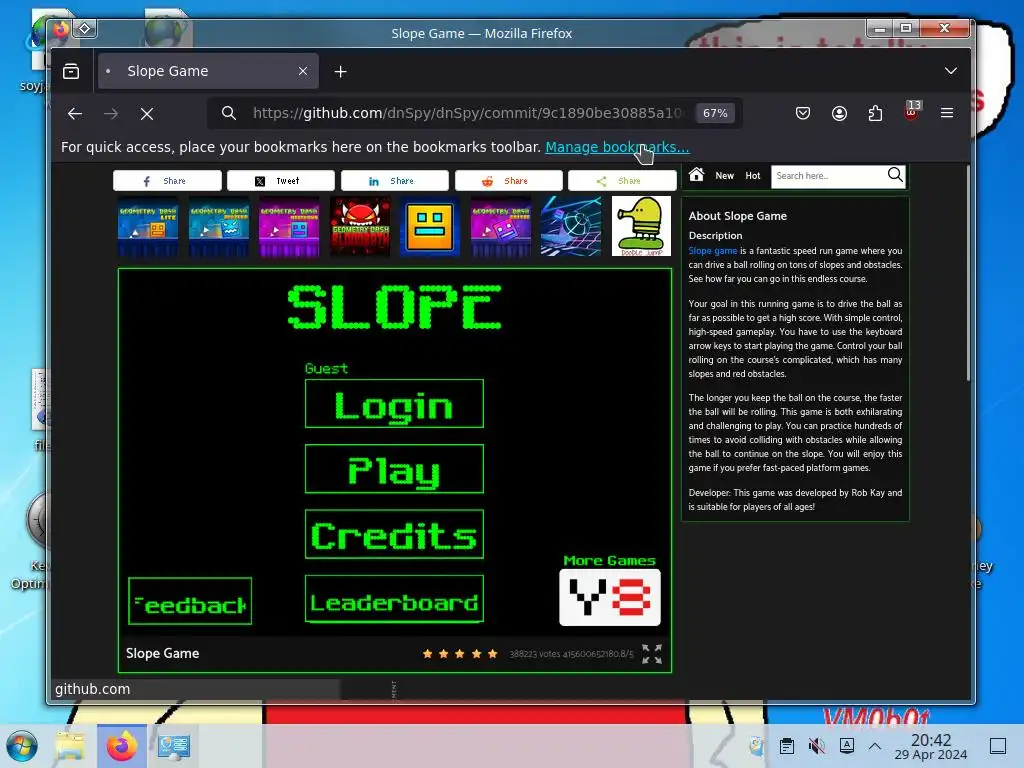The height and width of the screenshot is (768, 1024).
Task: Go to site home via house icon
Action: pos(697,174)
